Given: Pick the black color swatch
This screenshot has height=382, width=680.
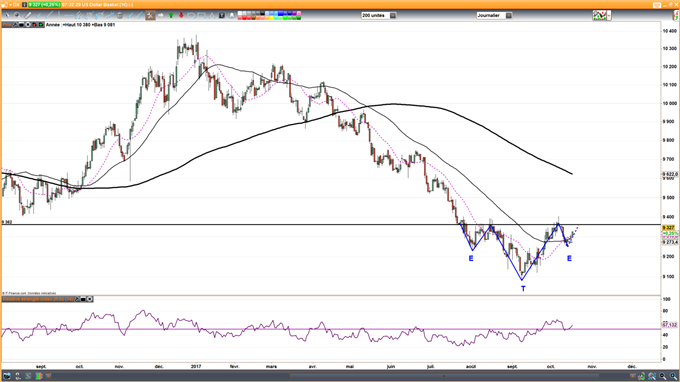Looking at the screenshot, I should tap(262, 13).
